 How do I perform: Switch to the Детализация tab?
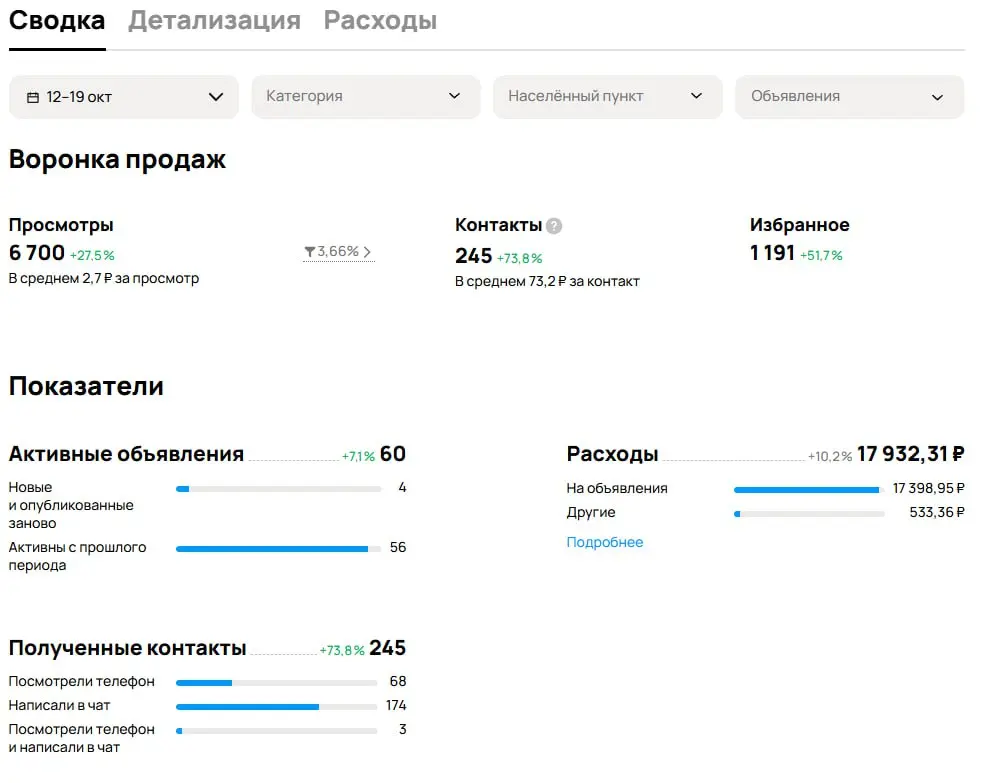tap(213, 20)
